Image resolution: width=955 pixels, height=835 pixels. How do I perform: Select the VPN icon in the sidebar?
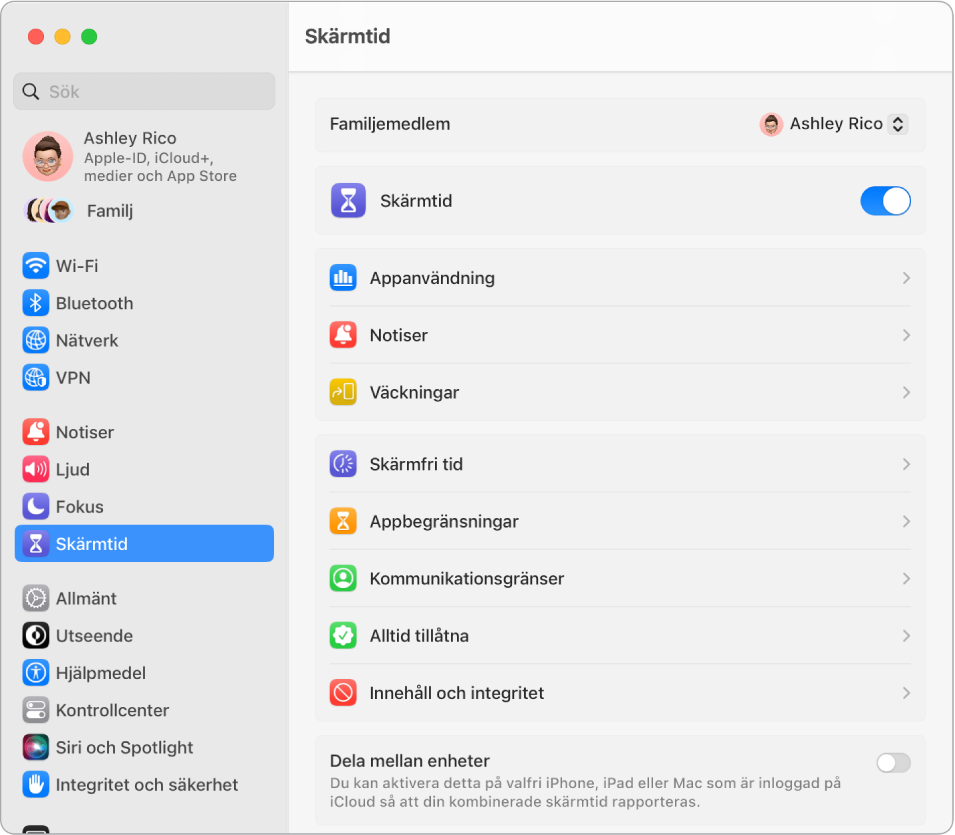[37, 377]
